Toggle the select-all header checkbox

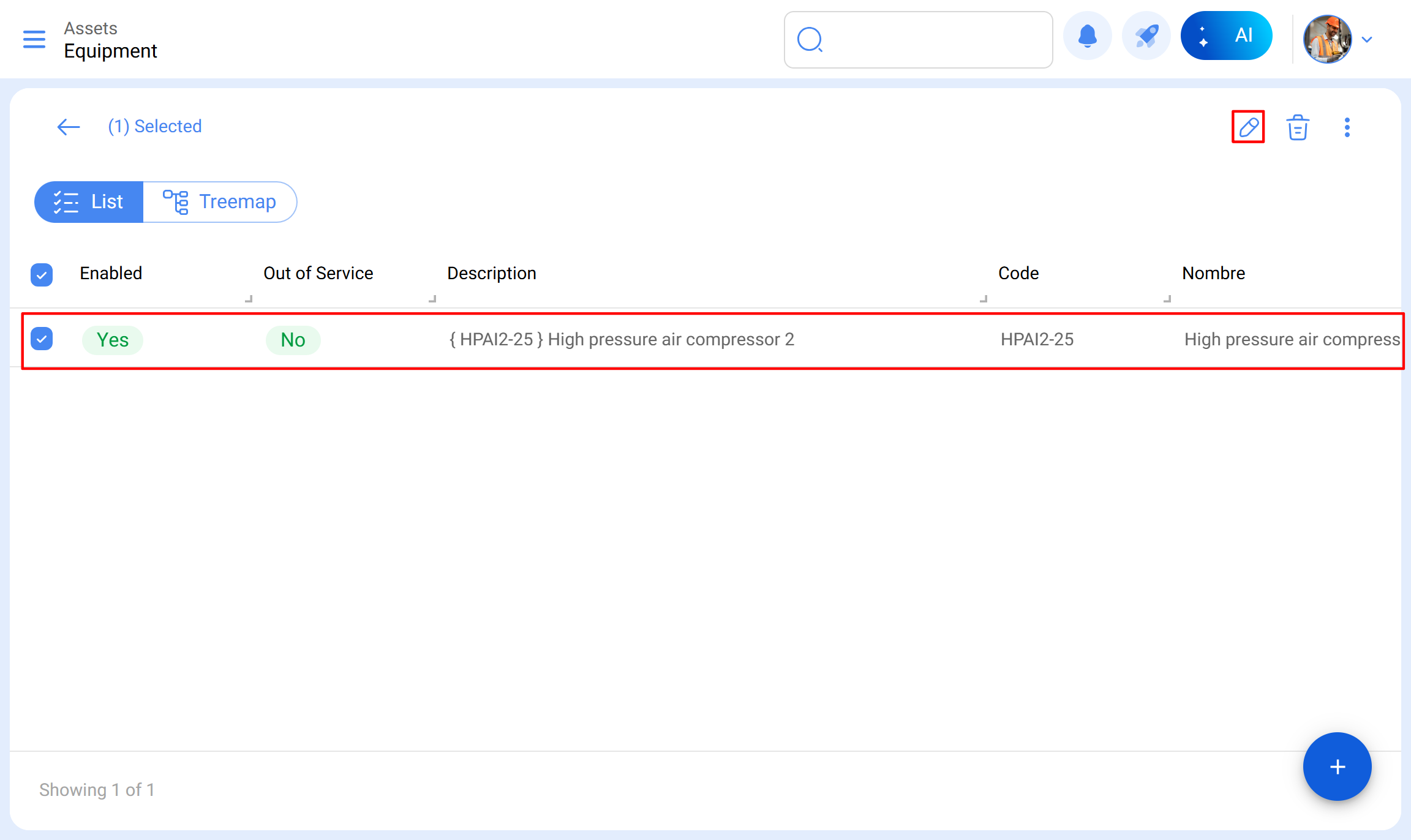click(x=42, y=274)
